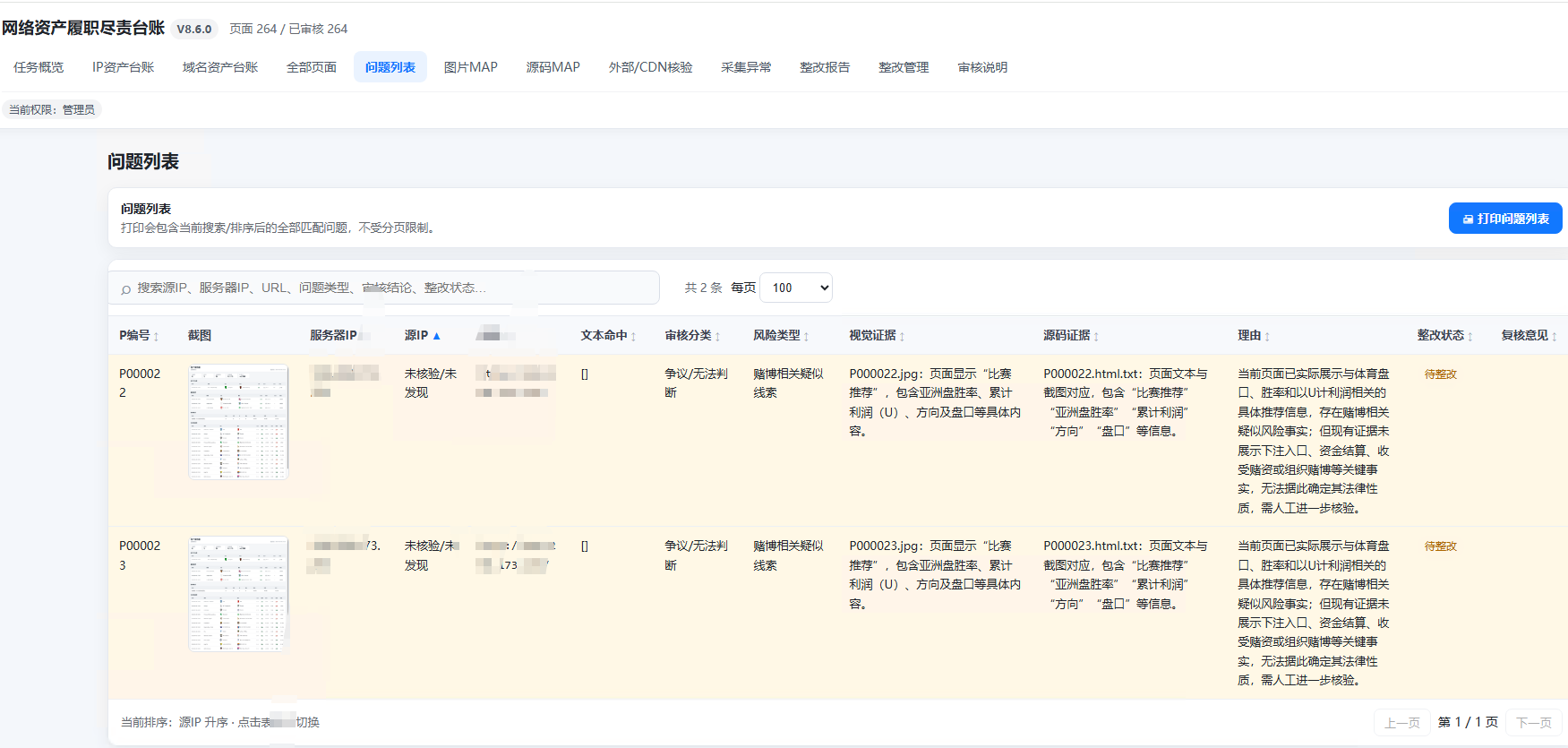Go to the 全部页面 tab
Image resolution: width=1568 pixels, height=748 pixels.
312,67
